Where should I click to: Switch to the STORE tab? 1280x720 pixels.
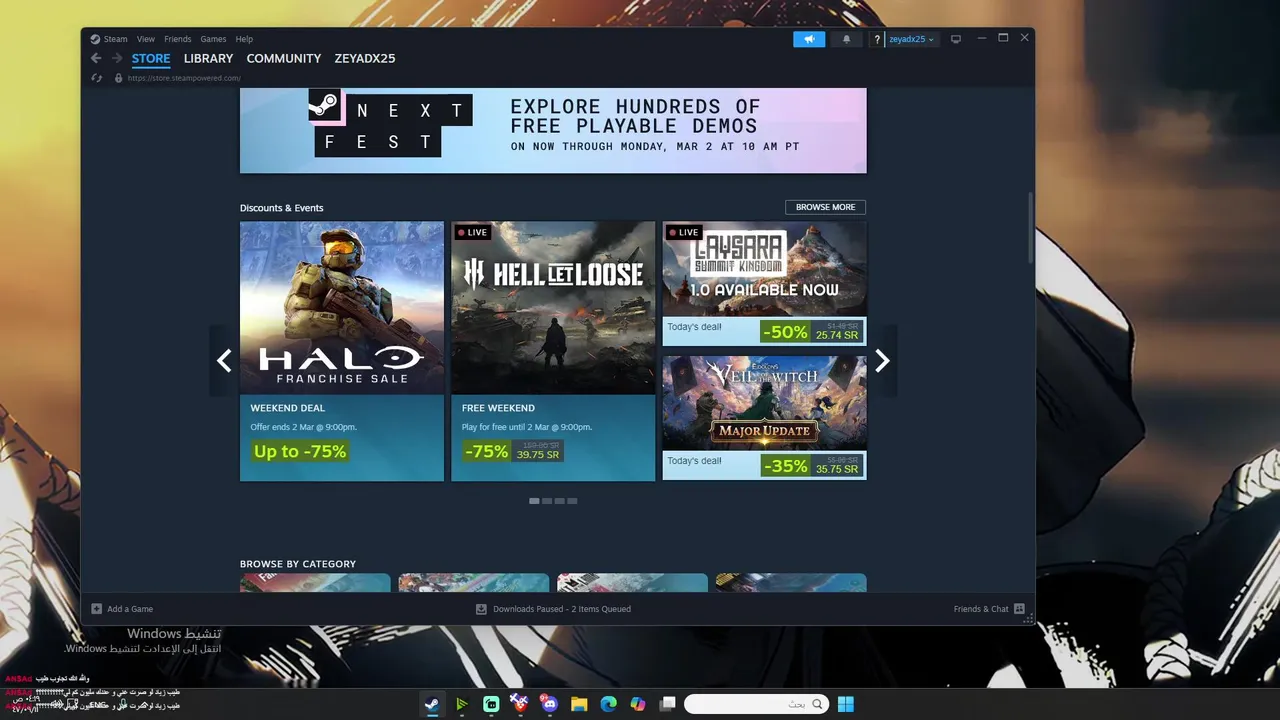click(151, 58)
